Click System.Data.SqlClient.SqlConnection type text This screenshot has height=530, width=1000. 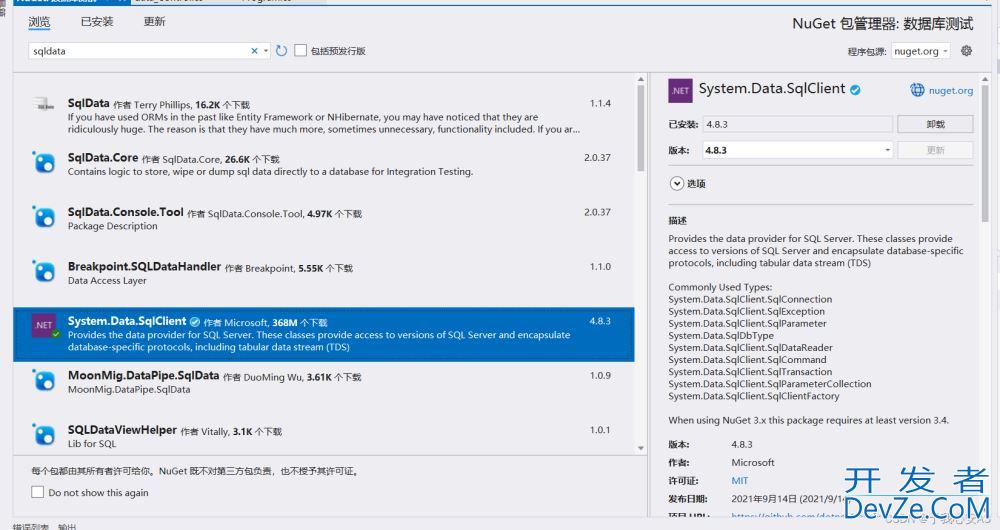(x=750, y=299)
